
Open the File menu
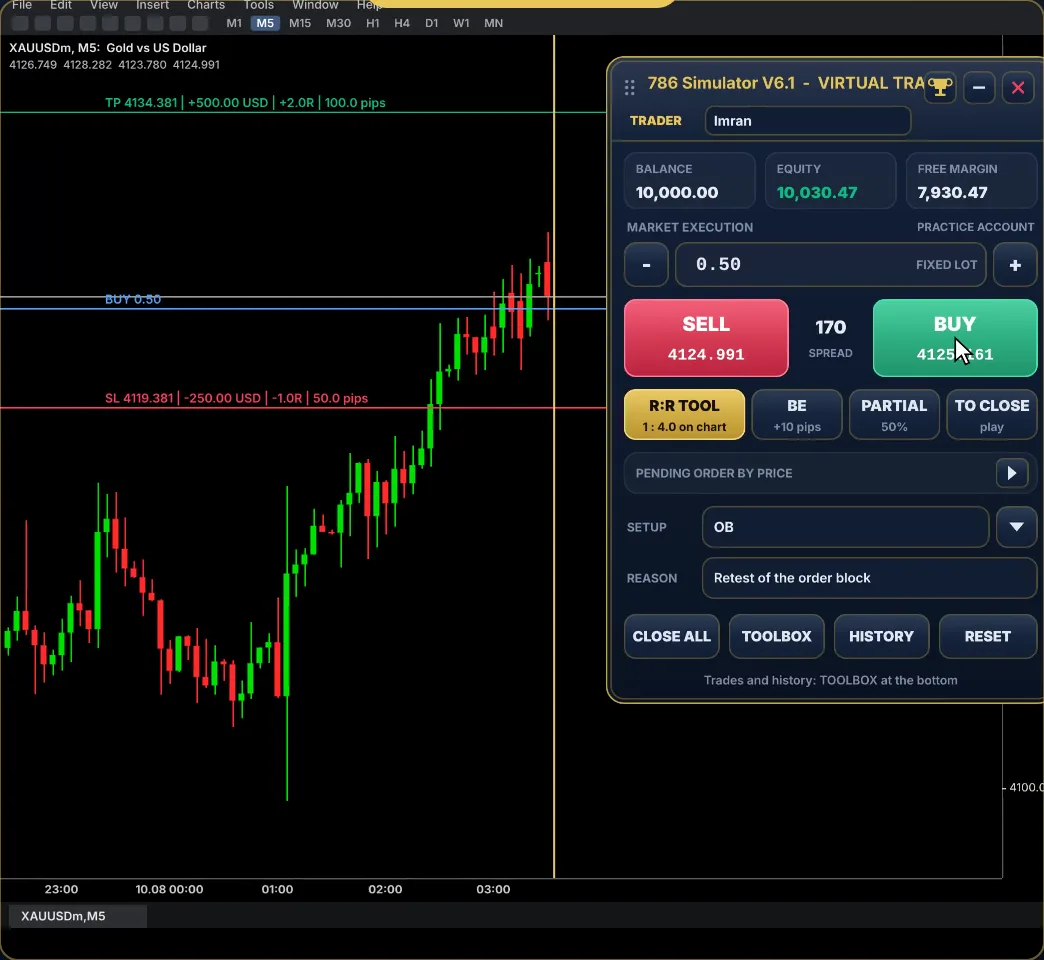(x=22, y=5)
